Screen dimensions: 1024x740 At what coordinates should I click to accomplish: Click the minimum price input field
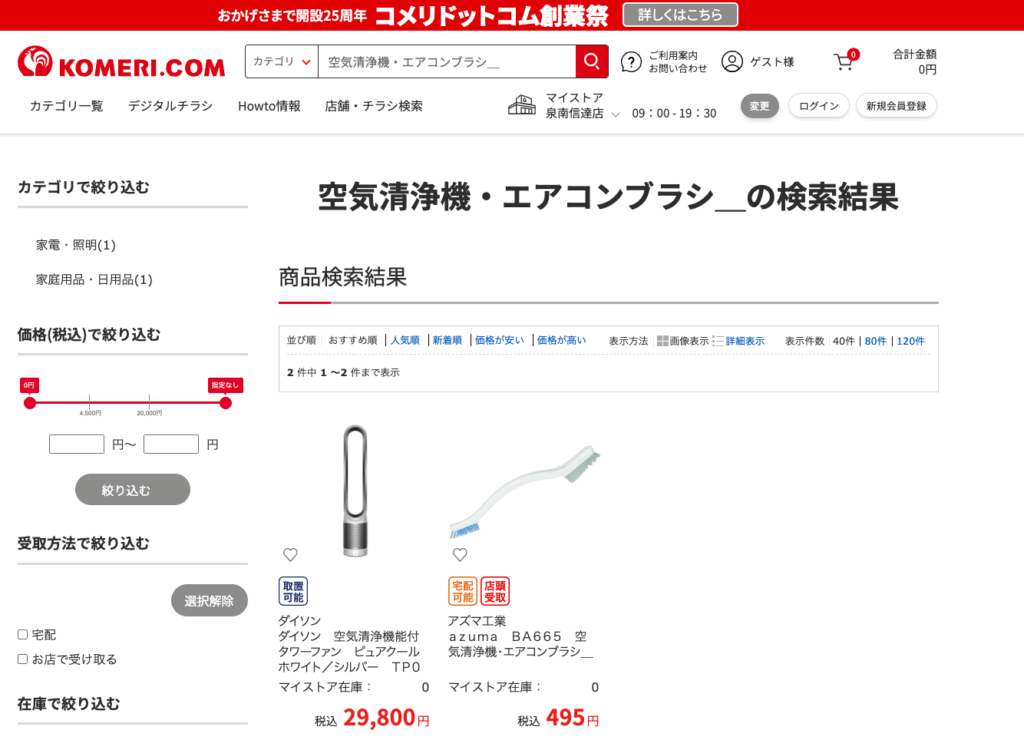76,444
